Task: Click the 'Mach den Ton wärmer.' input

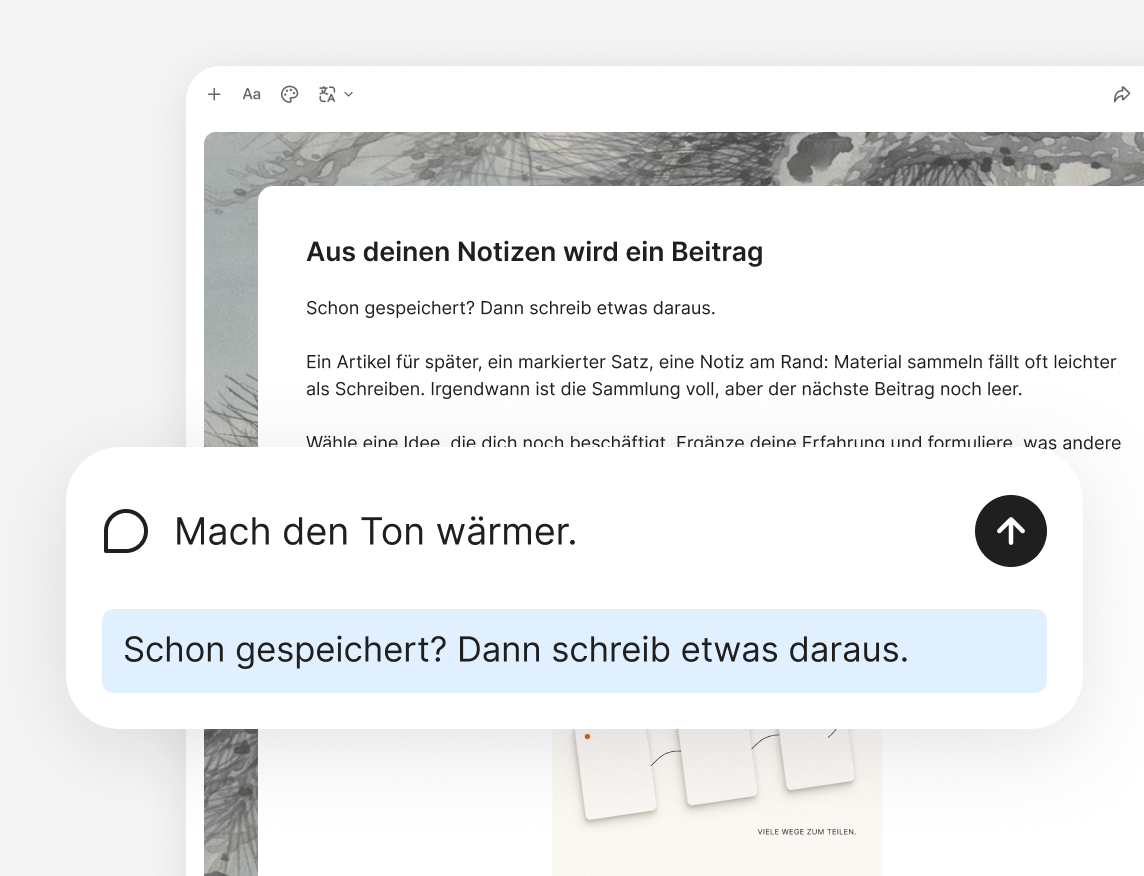Action: click(x=376, y=531)
